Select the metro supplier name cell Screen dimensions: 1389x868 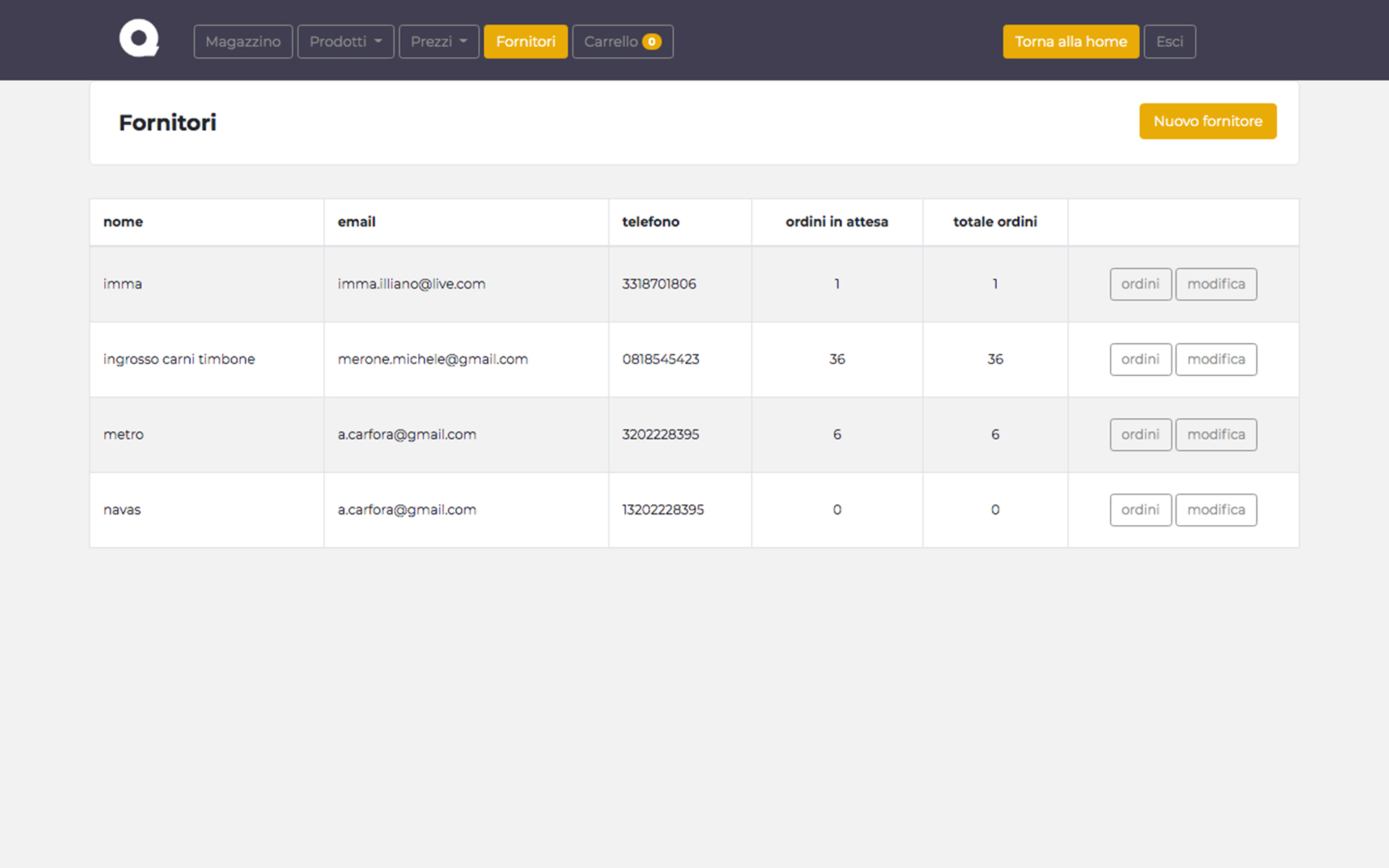(x=207, y=435)
